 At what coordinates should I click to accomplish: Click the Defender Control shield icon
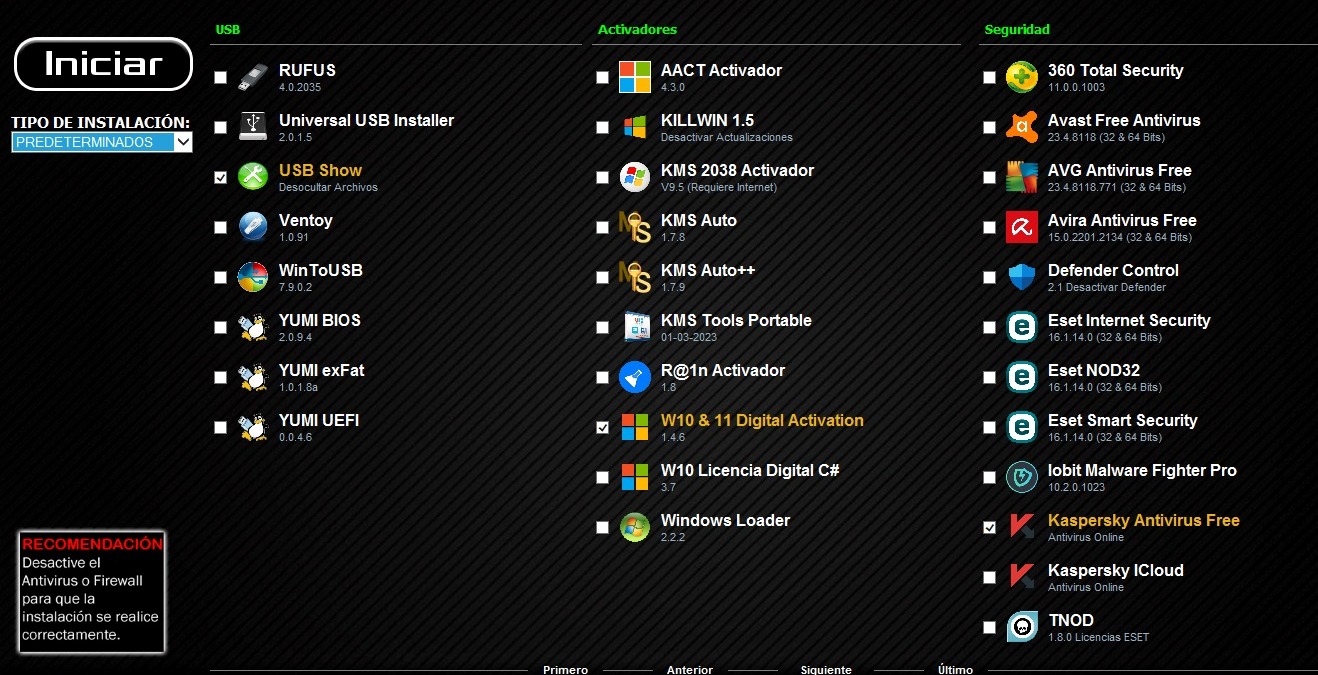(x=1021, y=277)
